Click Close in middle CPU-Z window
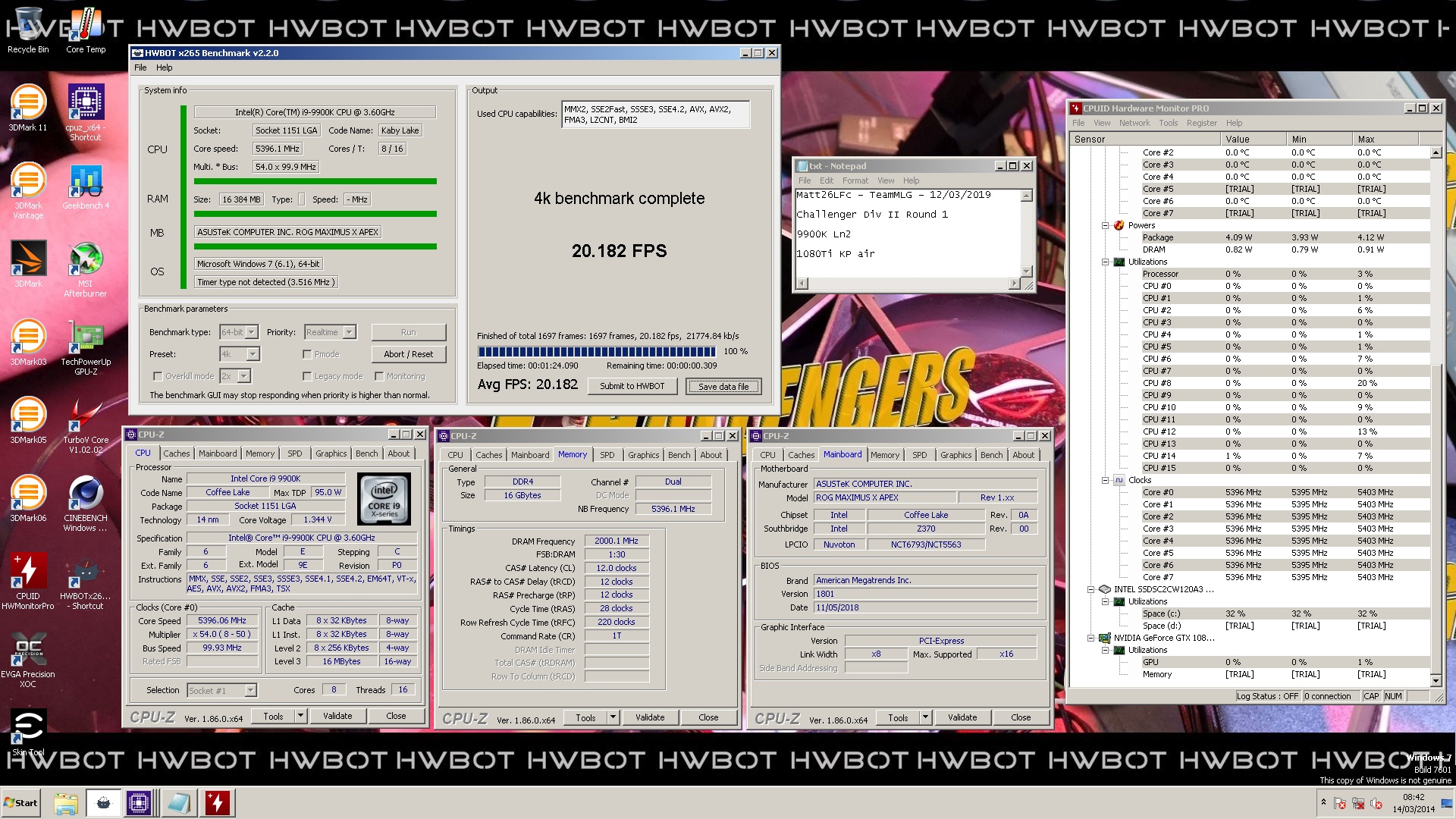1456x819 pixels. [708, 717]
